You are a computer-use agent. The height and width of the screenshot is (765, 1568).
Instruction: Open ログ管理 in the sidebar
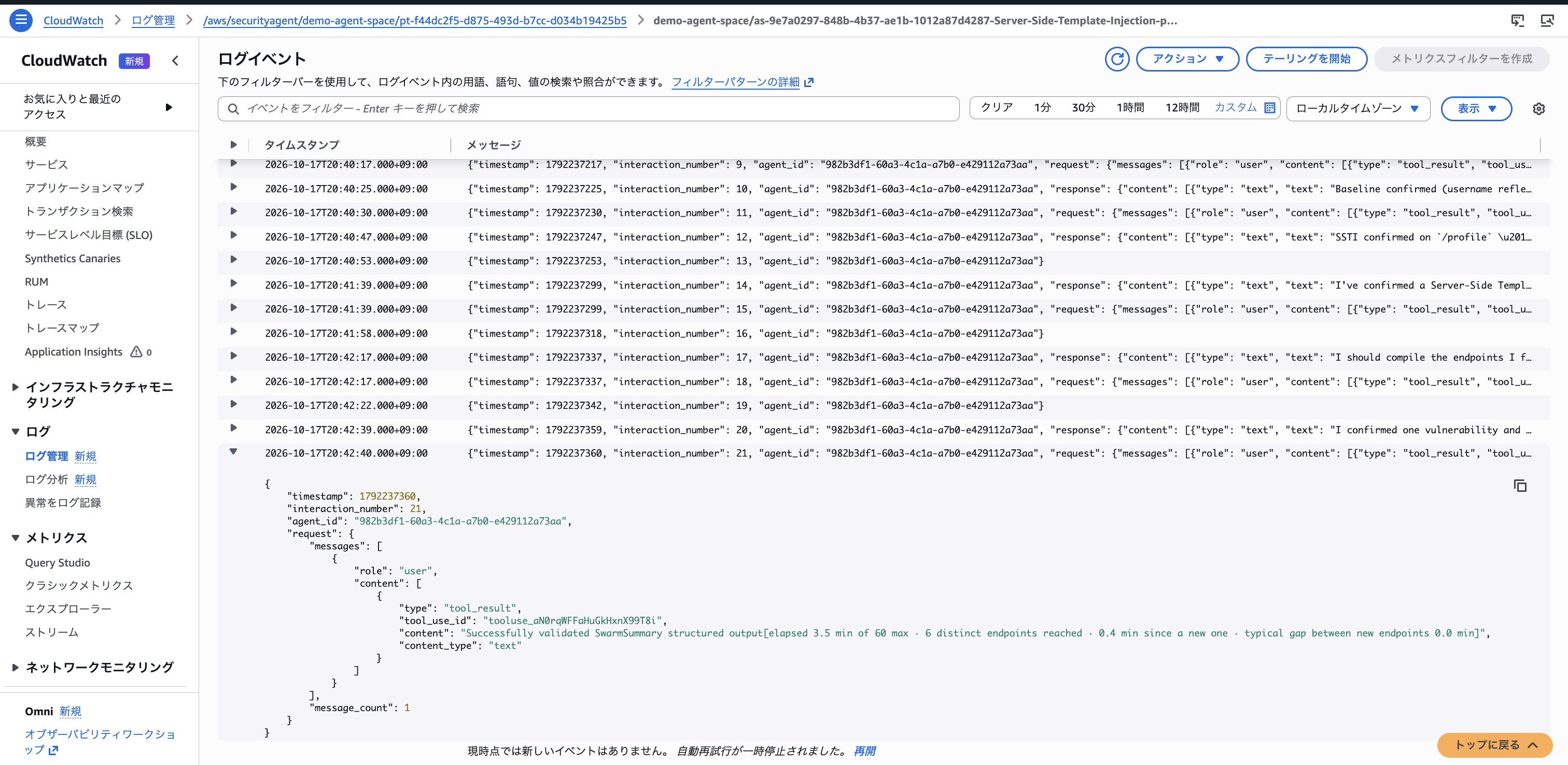point(46,457)
